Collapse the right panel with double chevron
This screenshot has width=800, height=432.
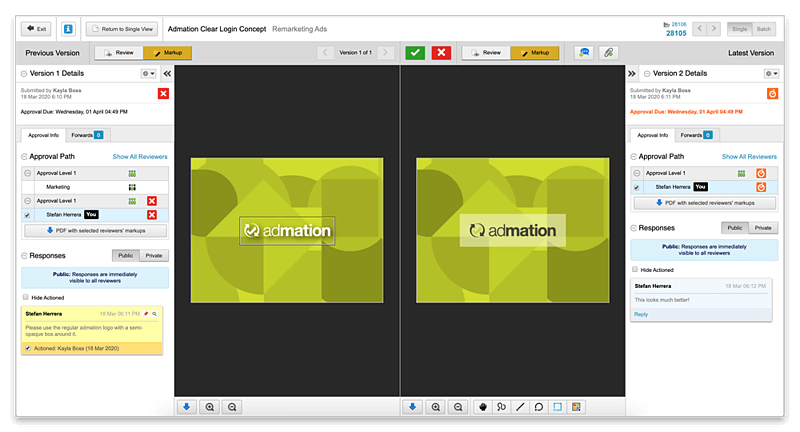632,73
